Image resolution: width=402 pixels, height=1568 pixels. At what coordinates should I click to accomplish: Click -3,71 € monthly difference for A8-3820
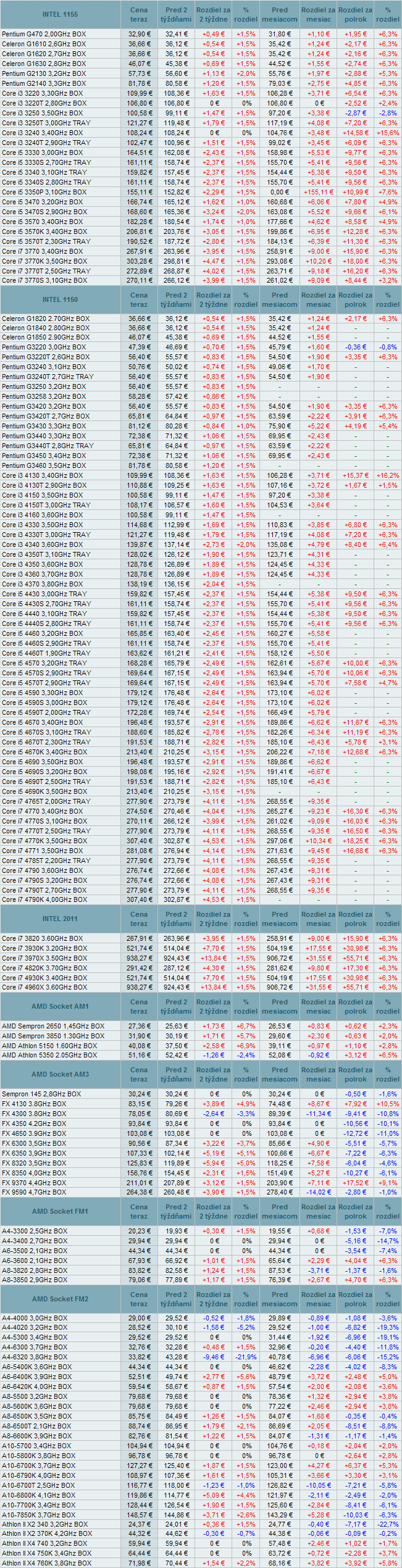(x=319, y=1270)
